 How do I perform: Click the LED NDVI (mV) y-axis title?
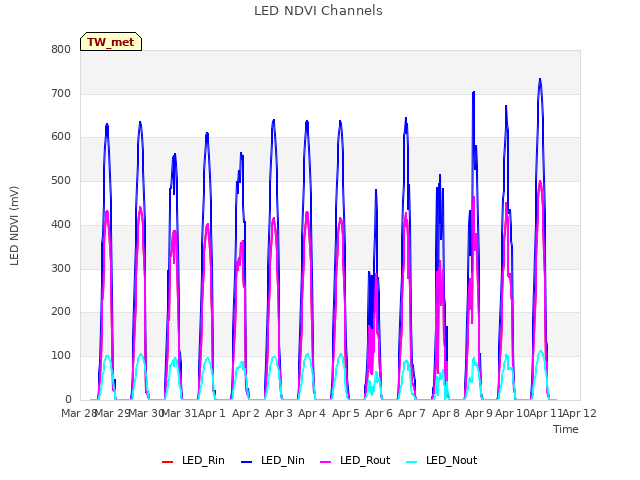pos(14,226)
